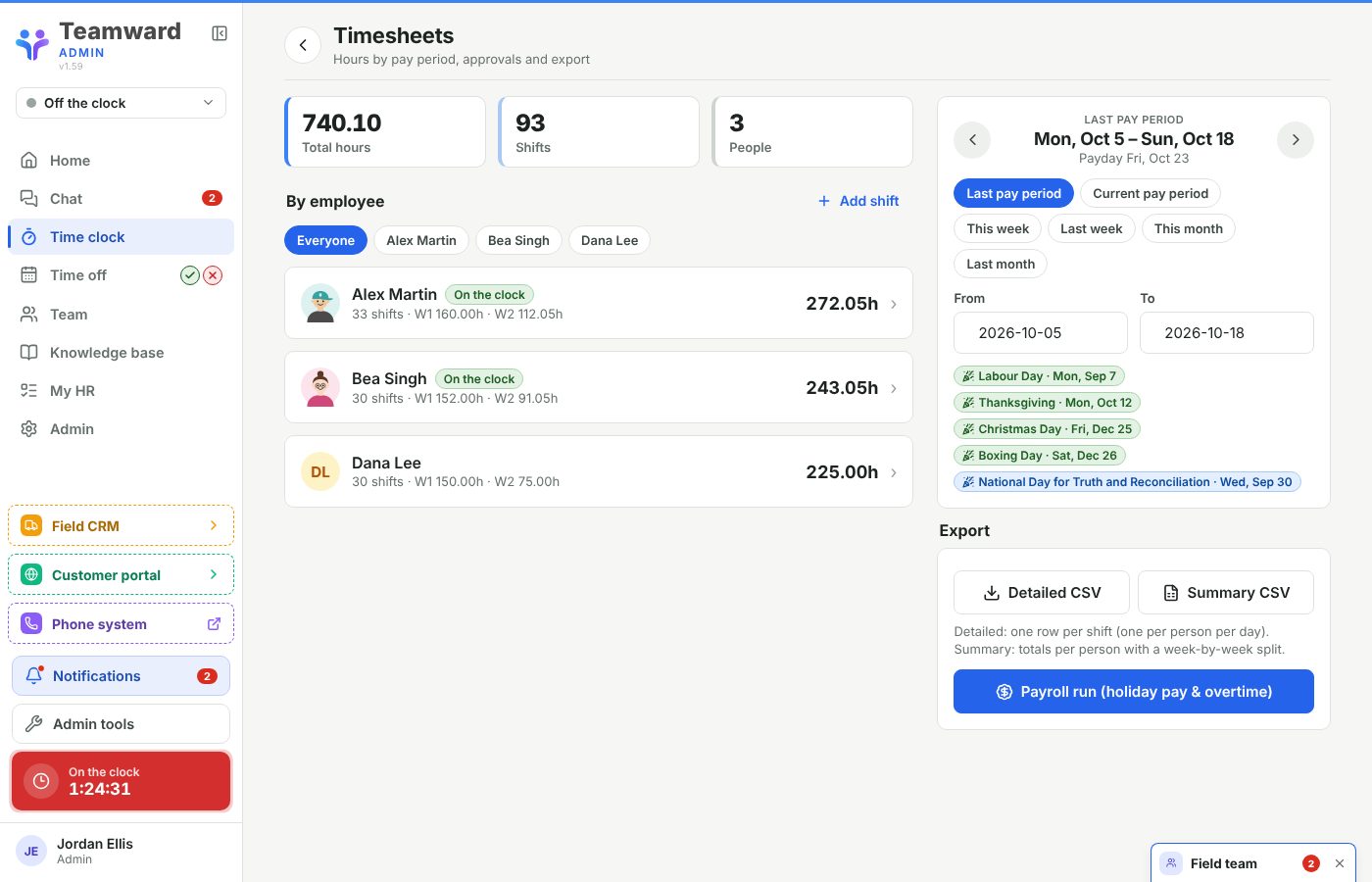The height and width of the screenshot is (882, 1372).
Task: Click the To date field
Action: (1227, 333)
